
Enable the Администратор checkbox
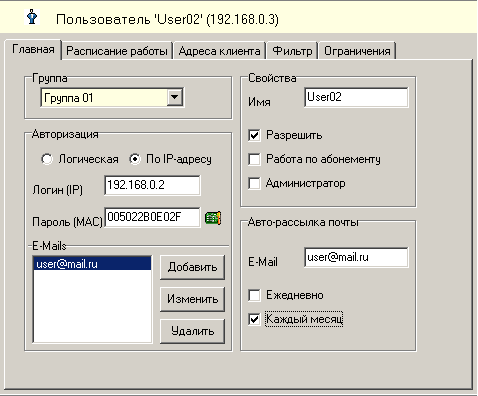tap(254, 183)
